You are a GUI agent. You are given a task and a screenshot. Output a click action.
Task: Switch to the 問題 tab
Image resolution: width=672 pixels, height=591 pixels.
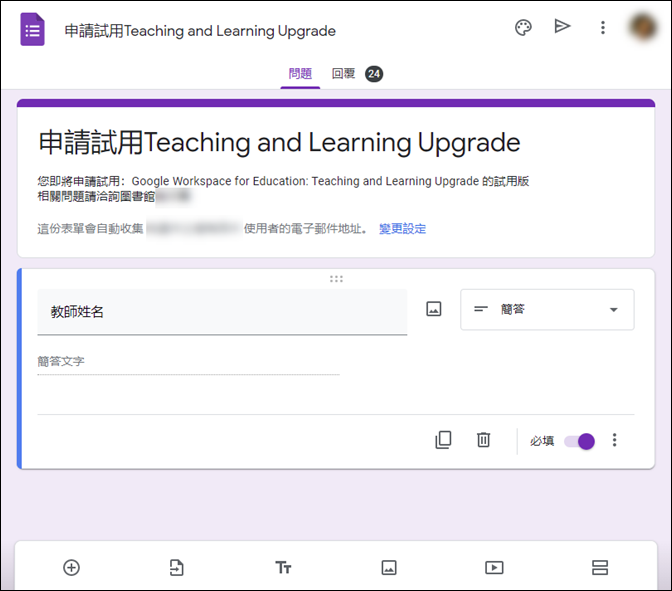point(300,74)
